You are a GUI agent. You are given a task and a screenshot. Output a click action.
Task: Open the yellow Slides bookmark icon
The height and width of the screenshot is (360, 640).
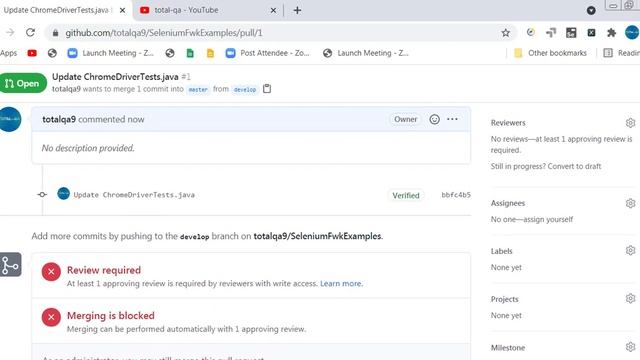(x=210, y=53)
